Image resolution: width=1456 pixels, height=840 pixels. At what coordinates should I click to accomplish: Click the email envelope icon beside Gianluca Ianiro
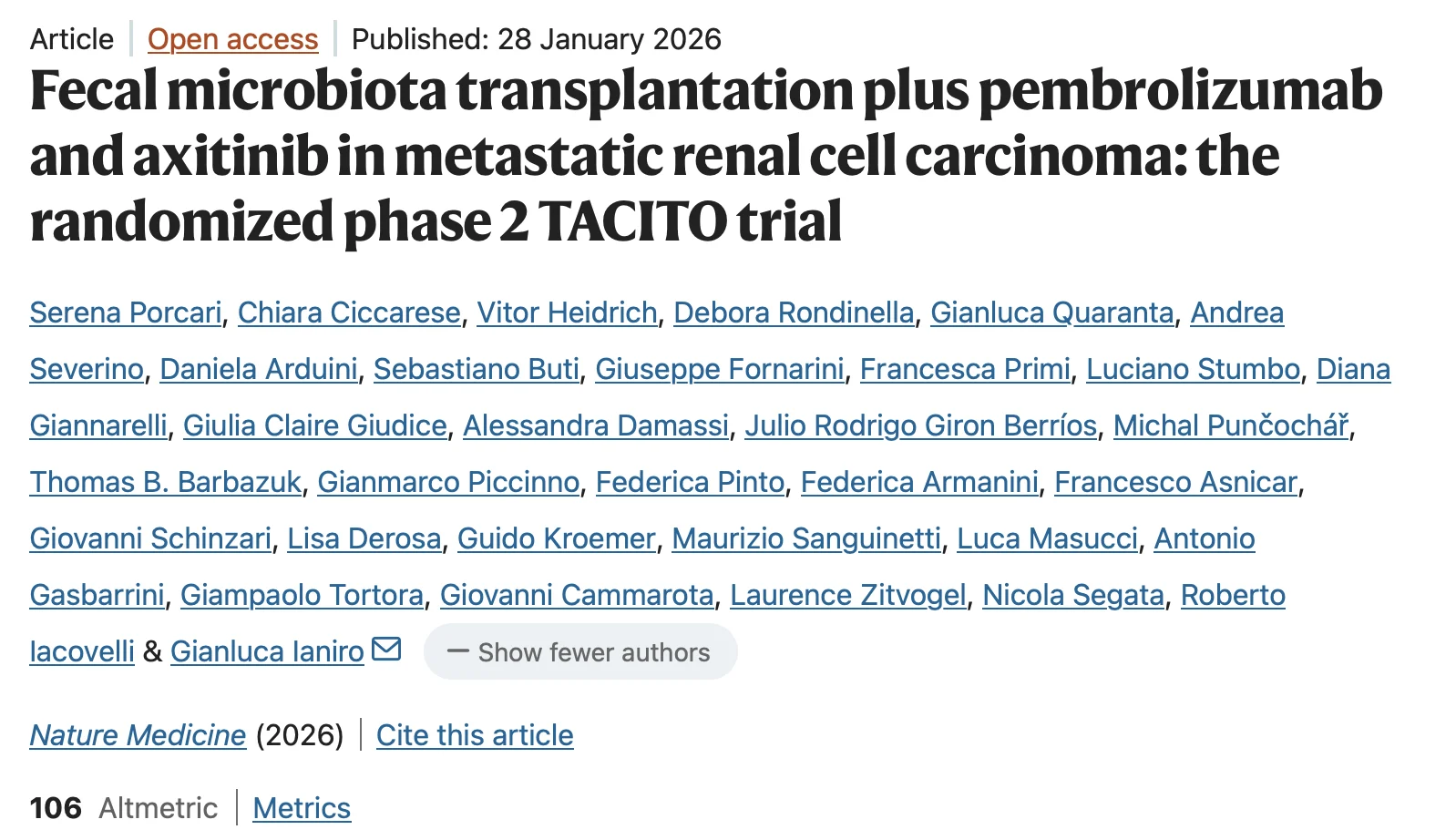[386, 649]
